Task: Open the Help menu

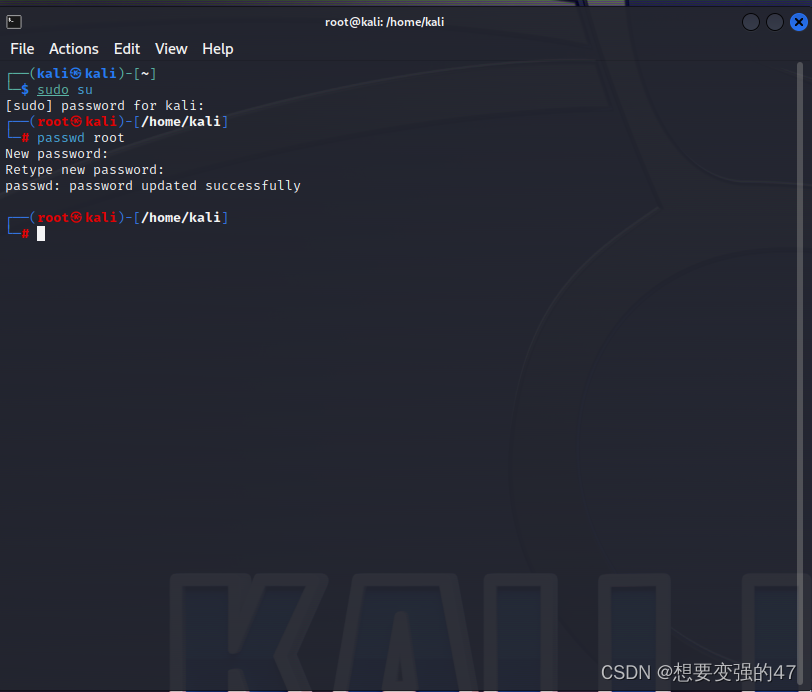Action: pyautogui.click(x=218, y=49)
